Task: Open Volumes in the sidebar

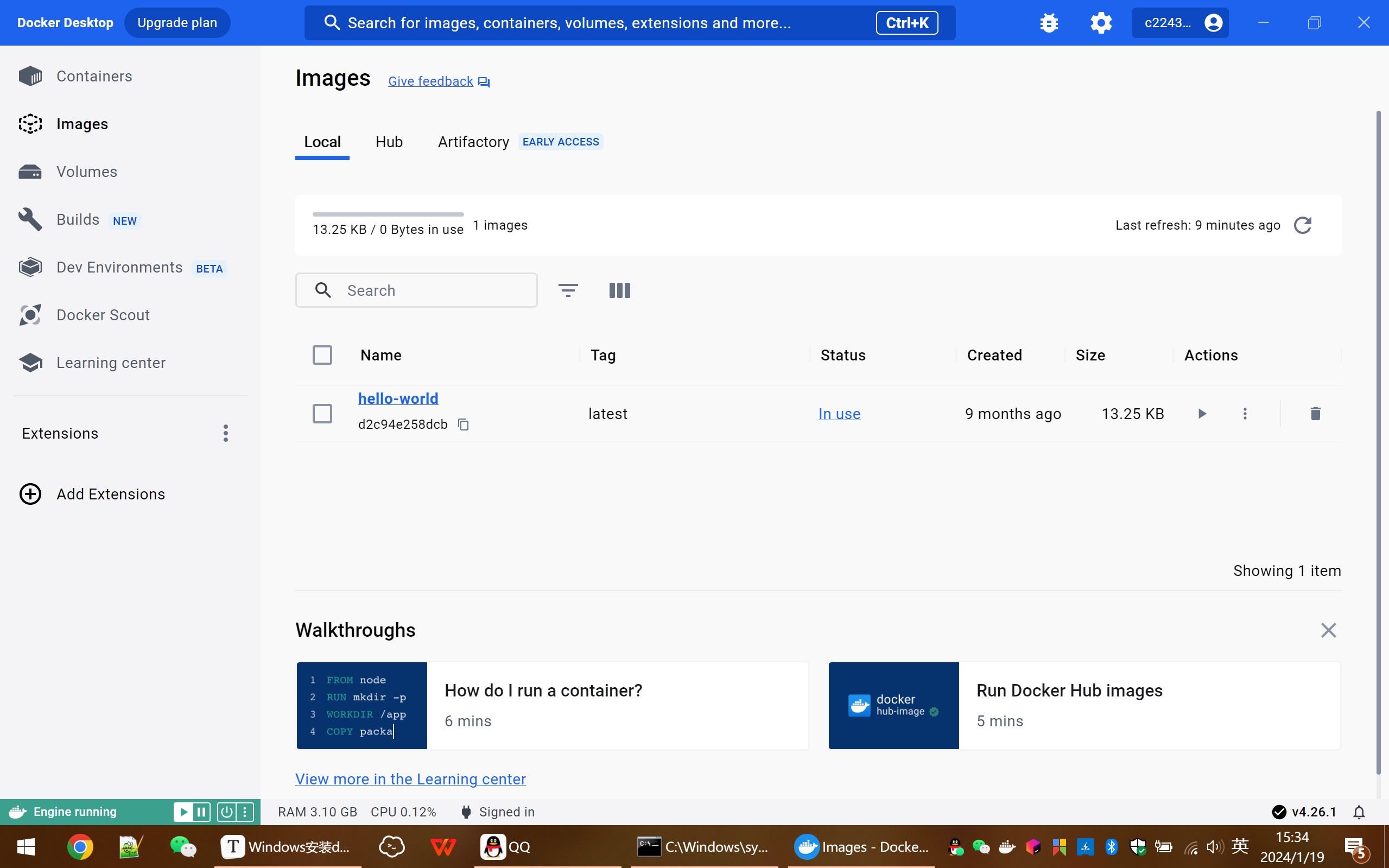Action: pyautogui.click(x=87, y=172)
